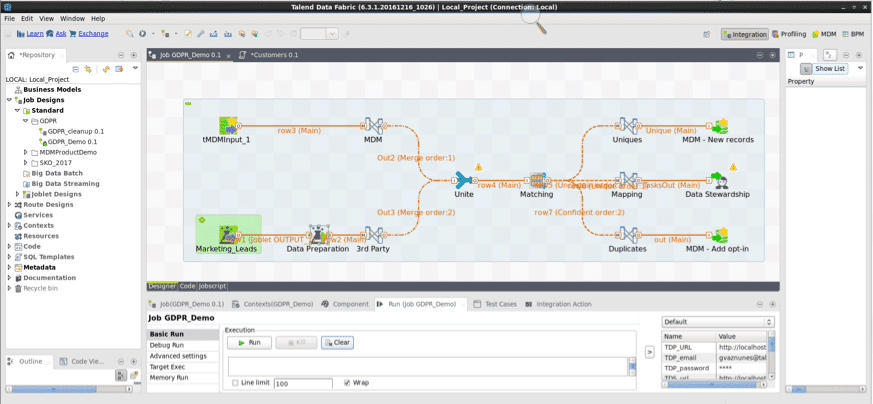873x404 pixels.
Task: Click the Run button in Execution
Action: [249, 343]
